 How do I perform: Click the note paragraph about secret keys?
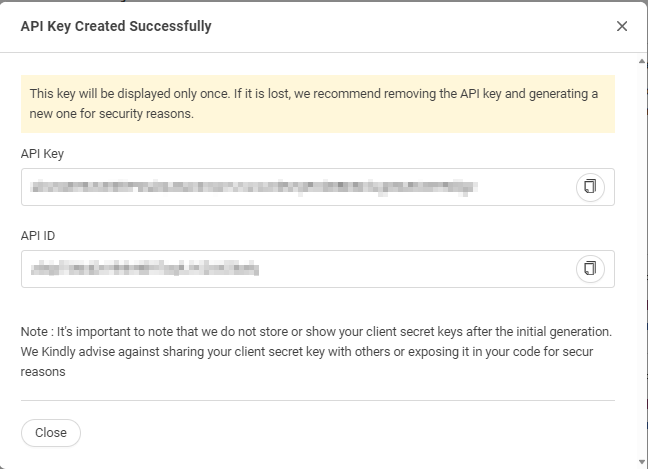click(x=317, y=352)
